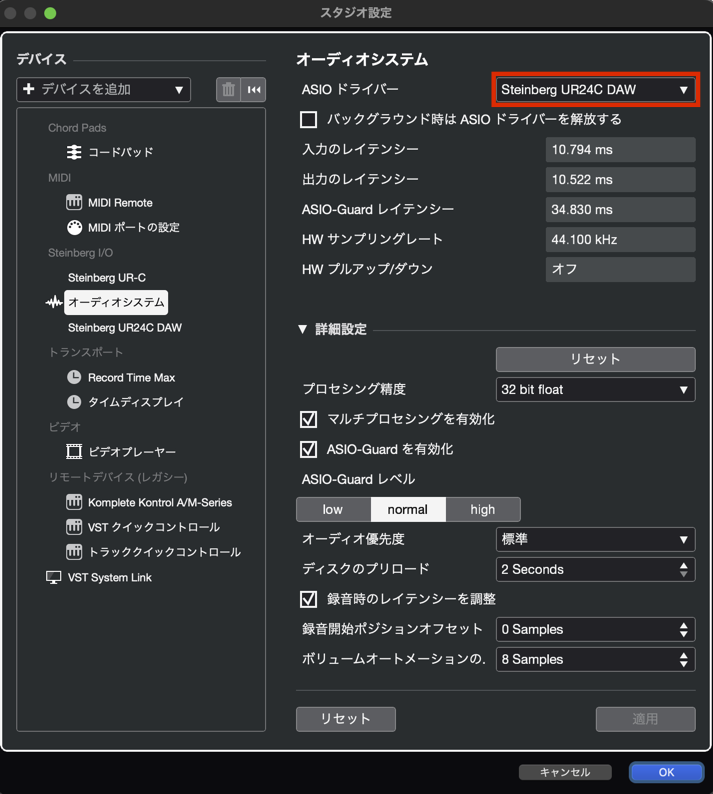Image resolution: width=713 pixels, height=794 pixels.
Task: Open the プロセシング精度 32 bit float dropdown
Action: (595, 390)
